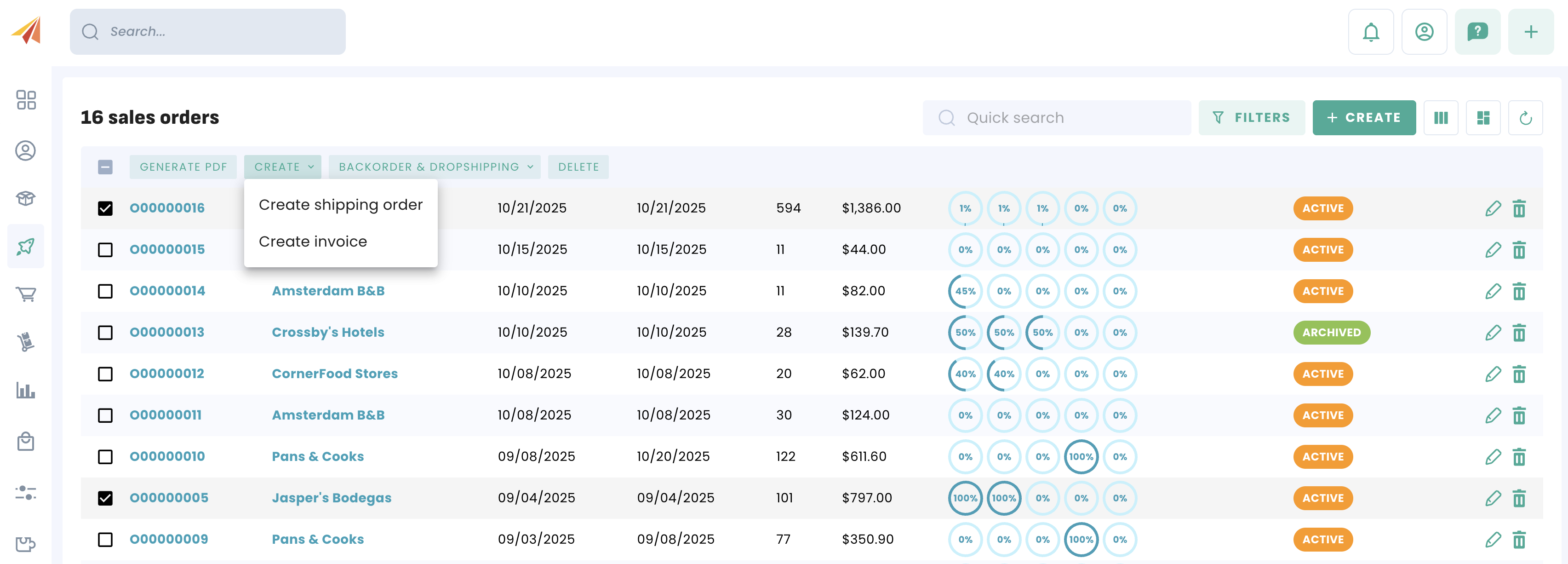Open shopping cart sidebar icon
This screenshot has height=564, width=1568.
[26, 294]
